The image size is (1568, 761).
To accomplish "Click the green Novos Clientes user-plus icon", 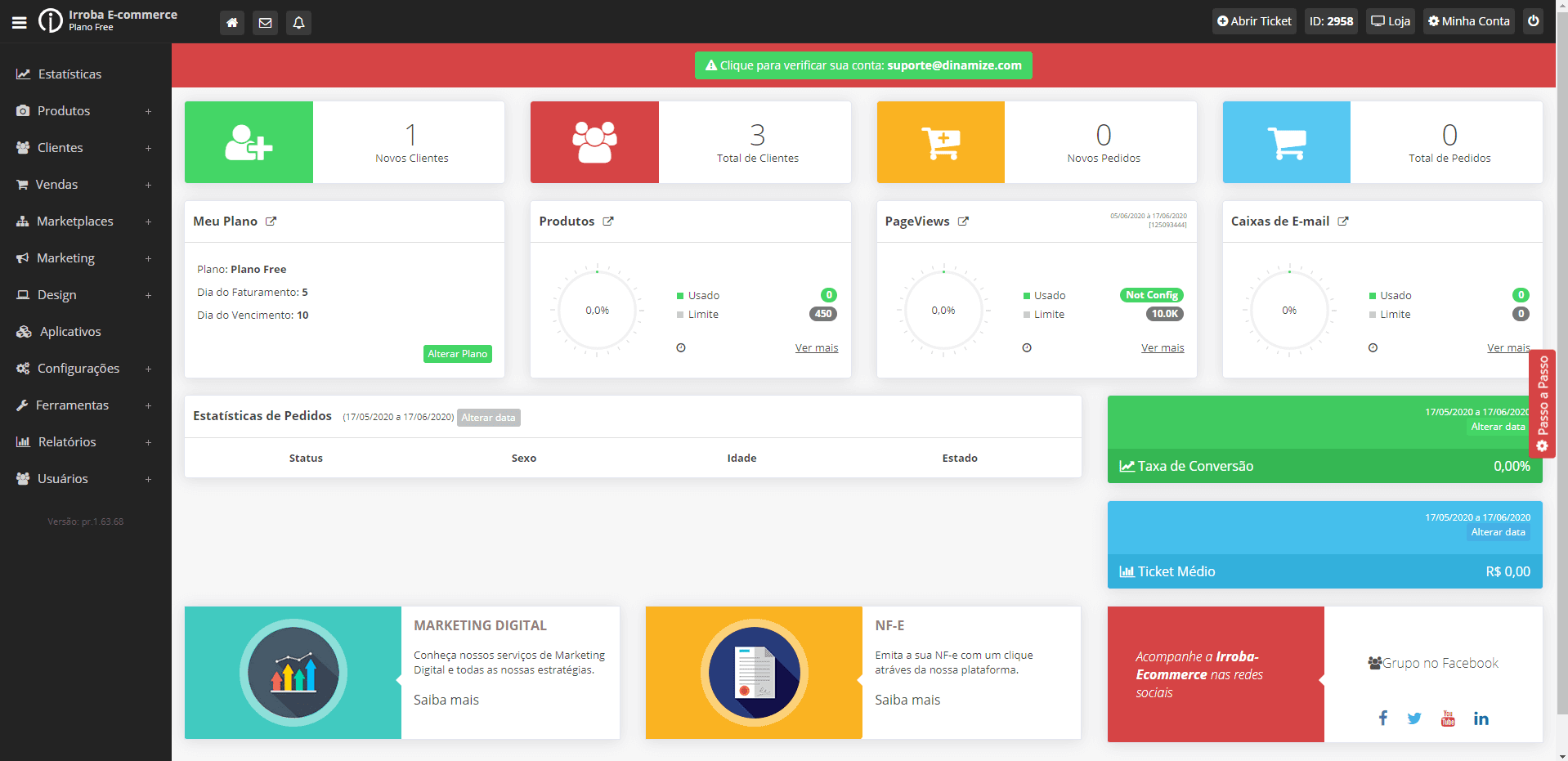I will (x=249, y=142).
